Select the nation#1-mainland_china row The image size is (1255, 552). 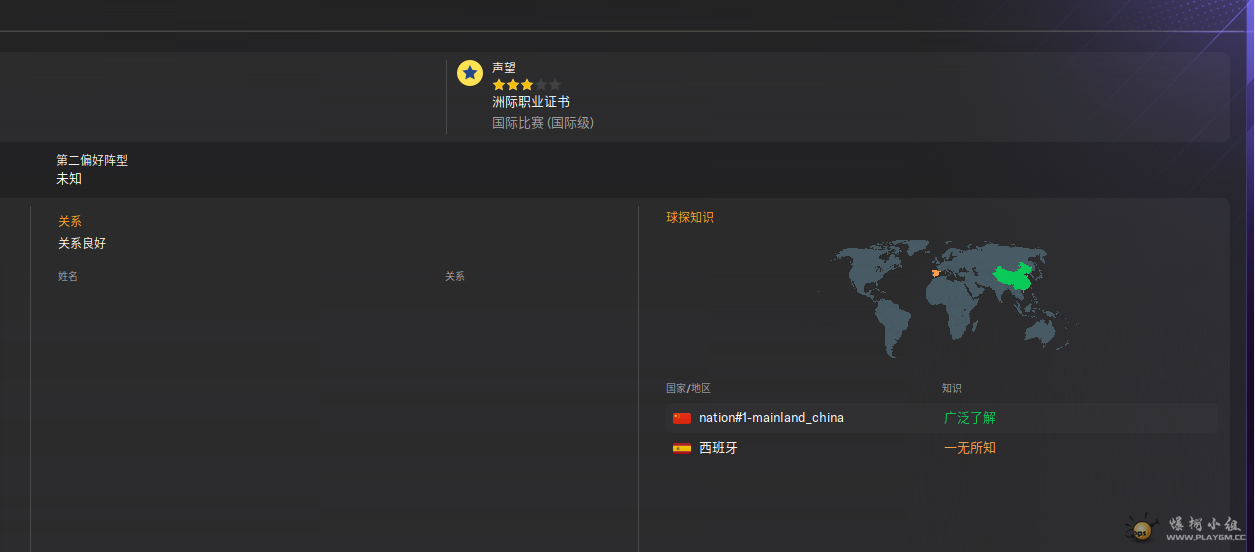point(942,418)
